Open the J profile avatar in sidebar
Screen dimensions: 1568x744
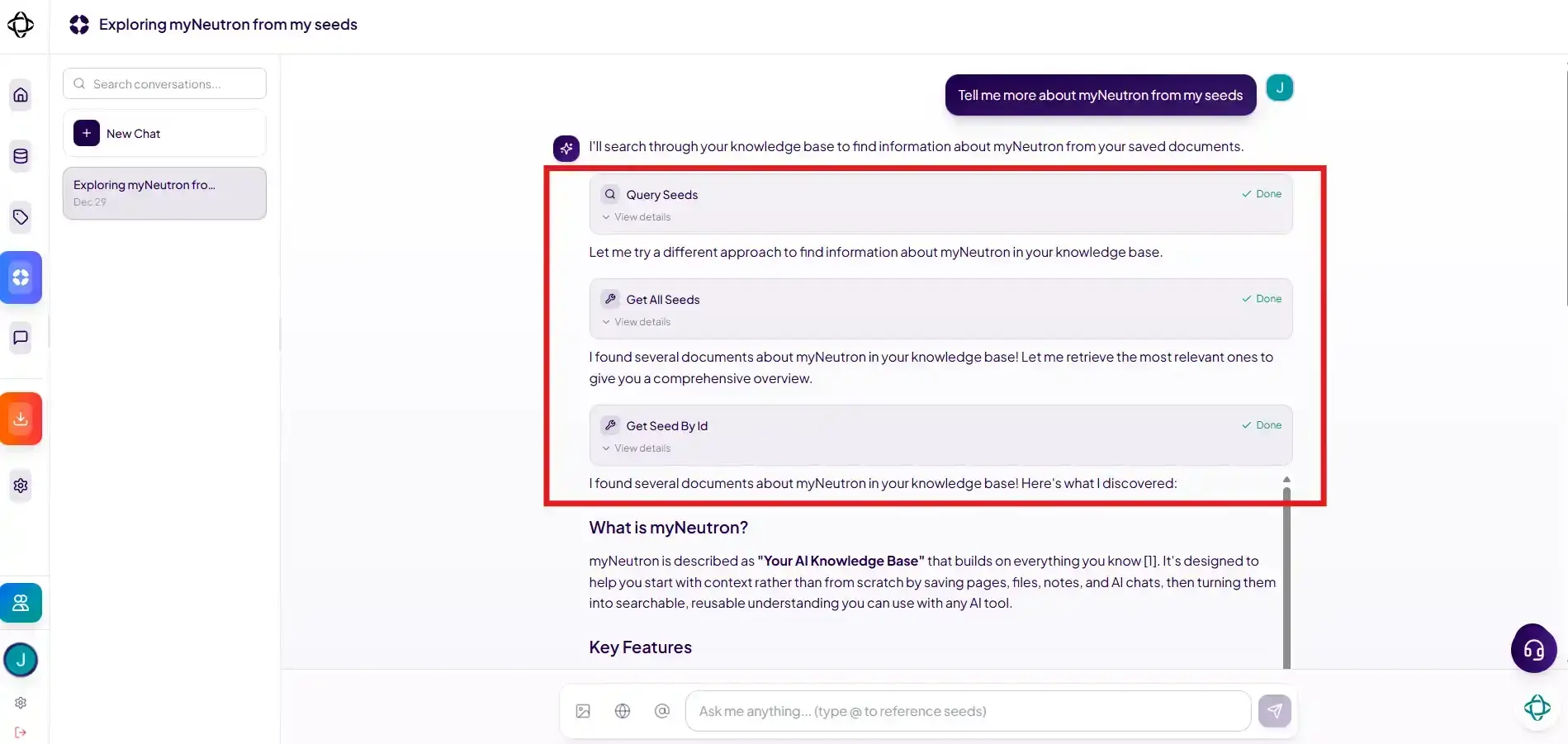point(21,660)
